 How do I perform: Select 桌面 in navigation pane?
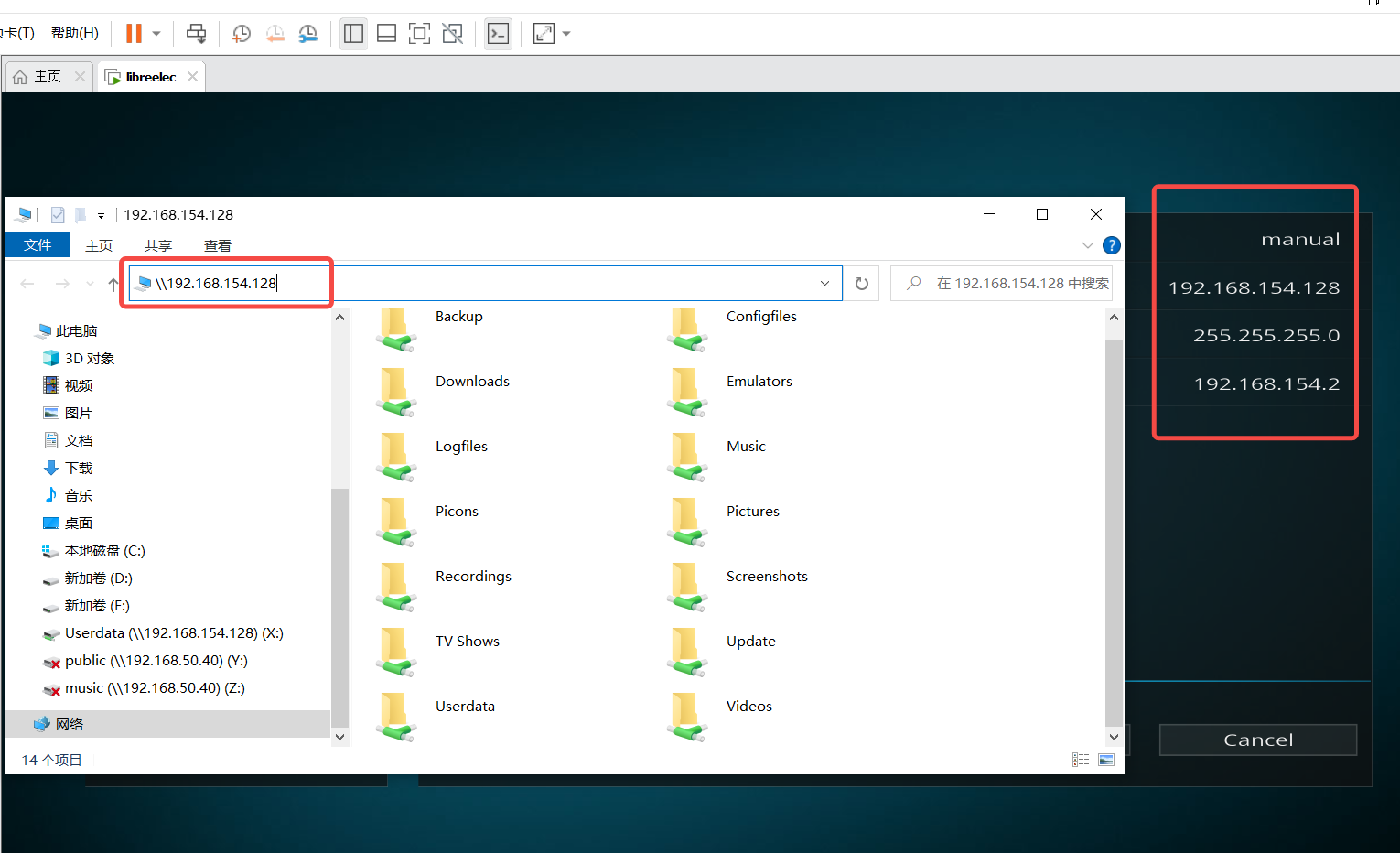69,523
